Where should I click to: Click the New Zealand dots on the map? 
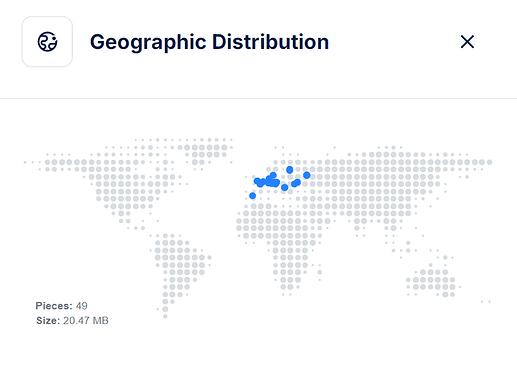click(x=486, y=302)
